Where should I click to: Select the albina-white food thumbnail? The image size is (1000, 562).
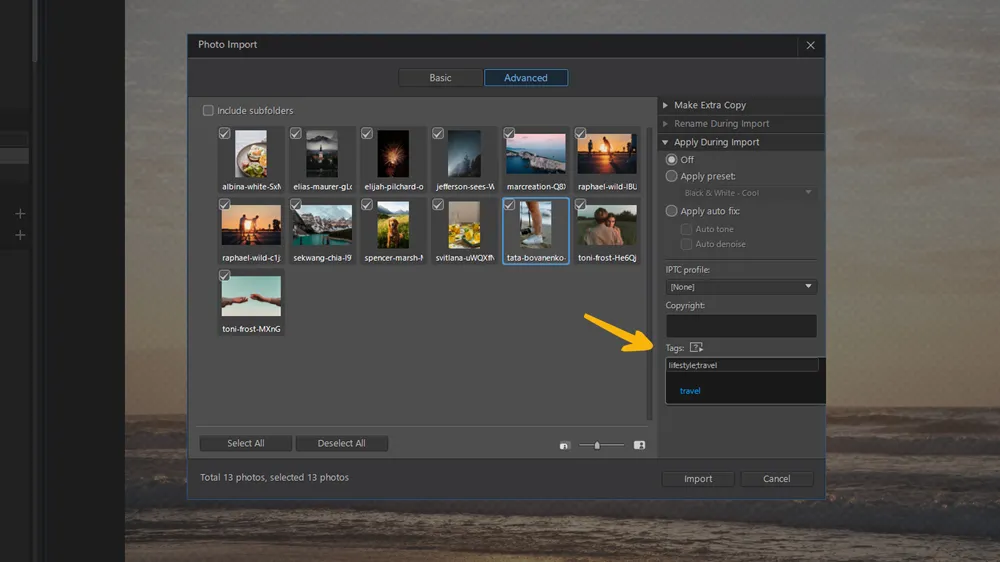click(251, 154)
